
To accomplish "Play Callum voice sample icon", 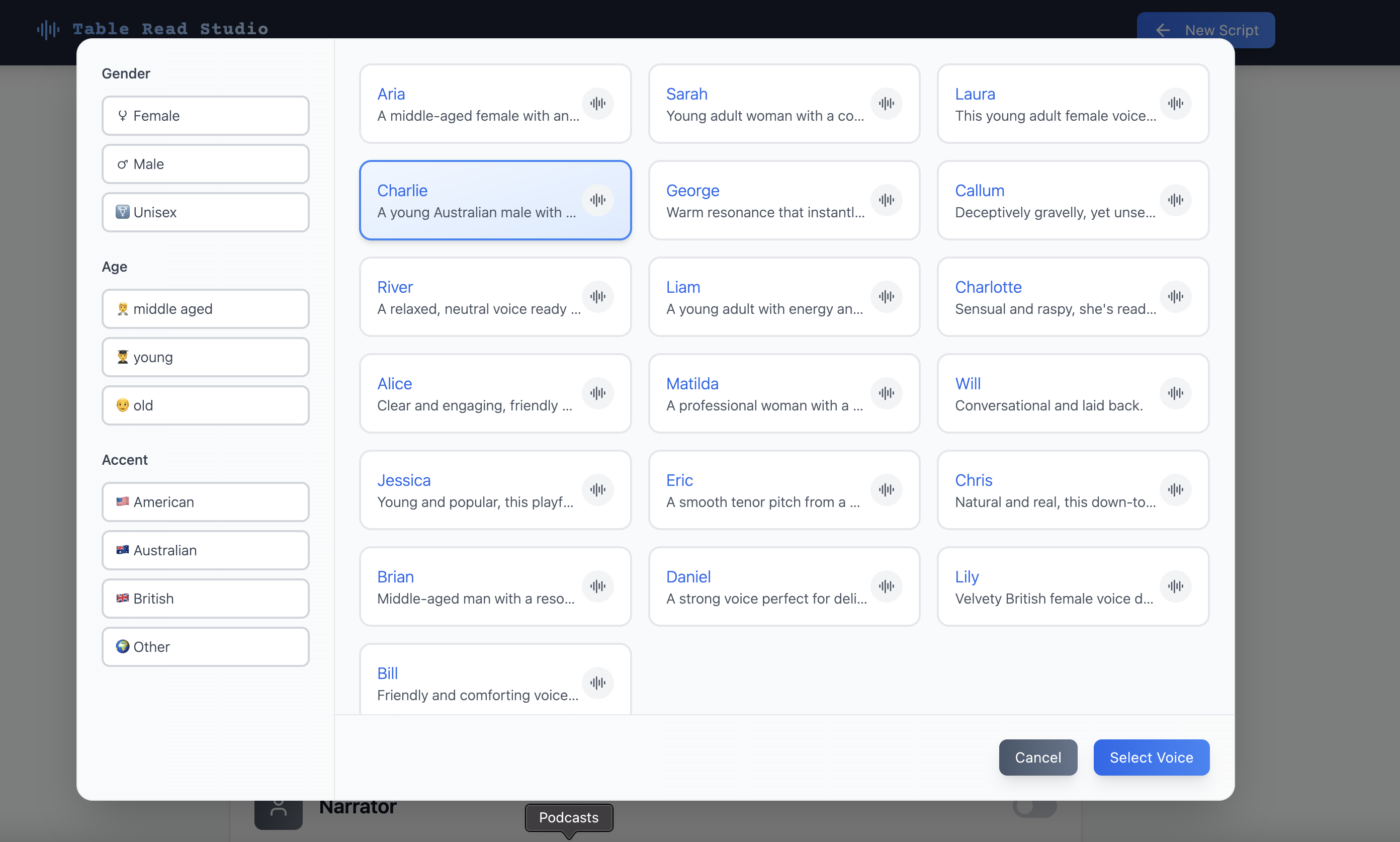I will coord(1175,200).
